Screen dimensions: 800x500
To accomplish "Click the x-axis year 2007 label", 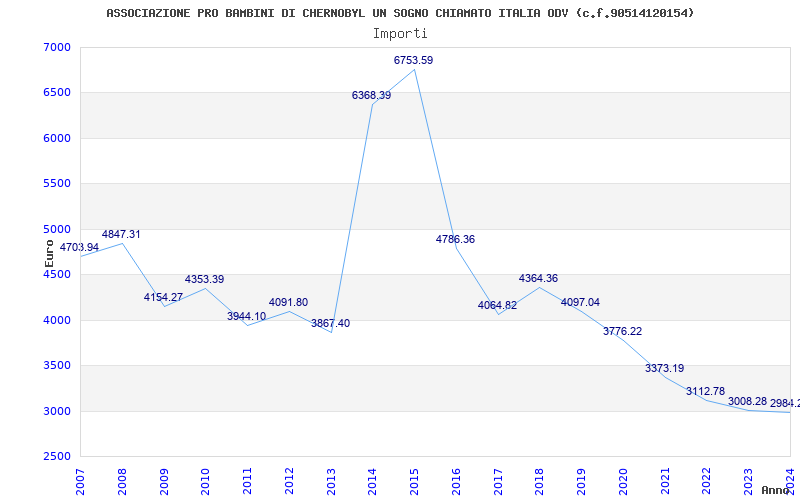I will click(x=80, y=481).
